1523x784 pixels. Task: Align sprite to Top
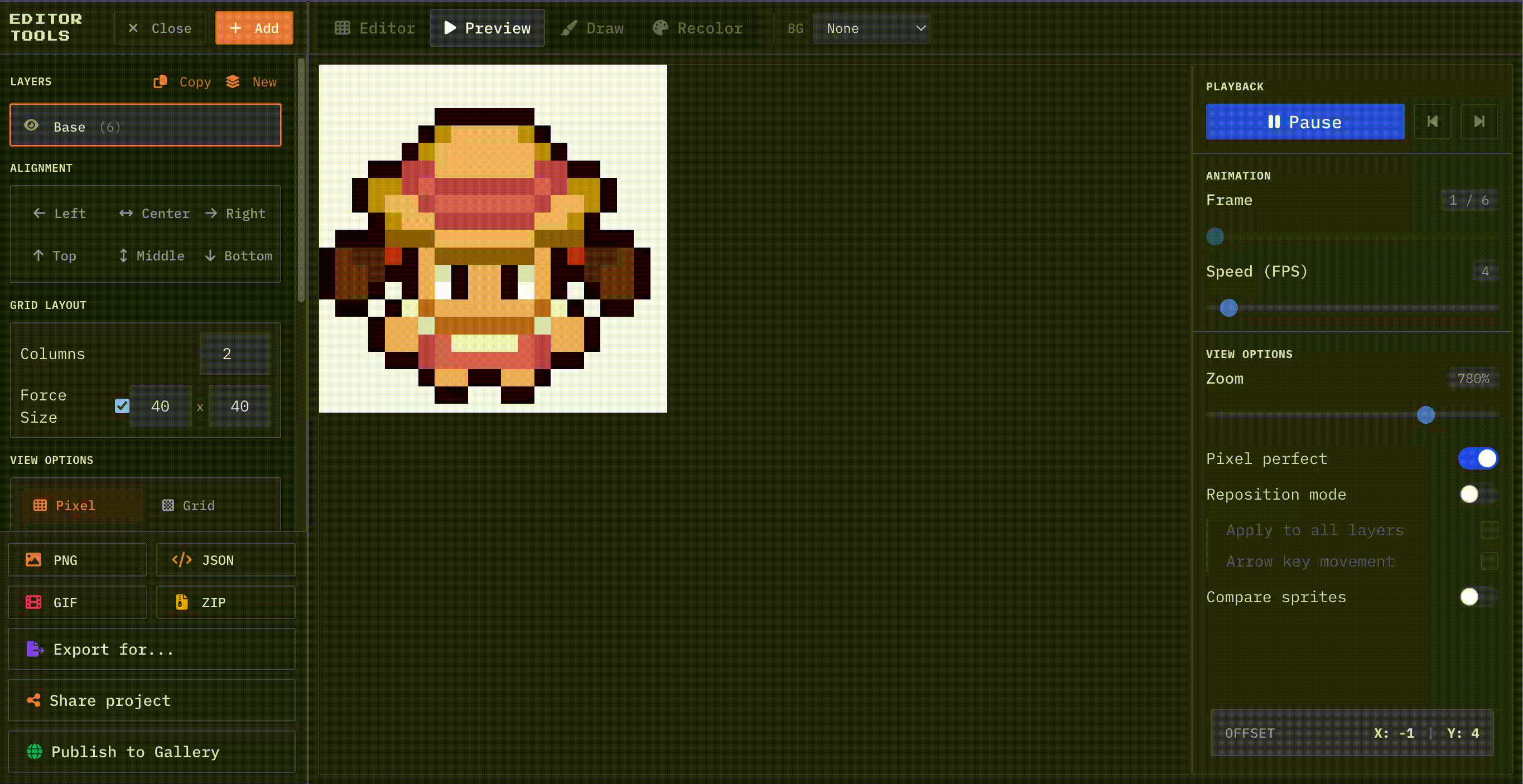point(55,256)
